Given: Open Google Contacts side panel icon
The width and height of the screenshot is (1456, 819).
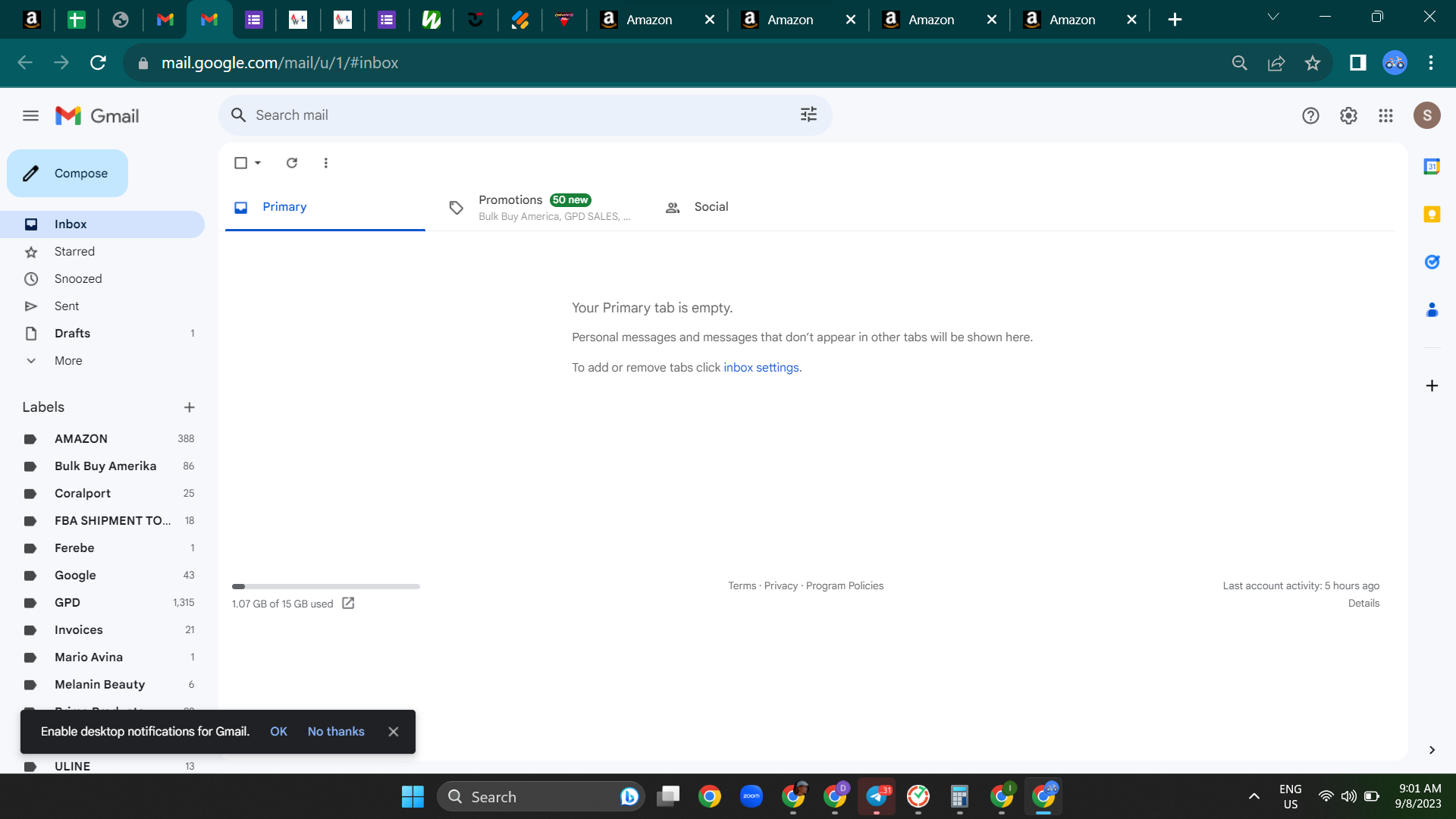Looking at the screenshot, I should (x=1432, y=309).
